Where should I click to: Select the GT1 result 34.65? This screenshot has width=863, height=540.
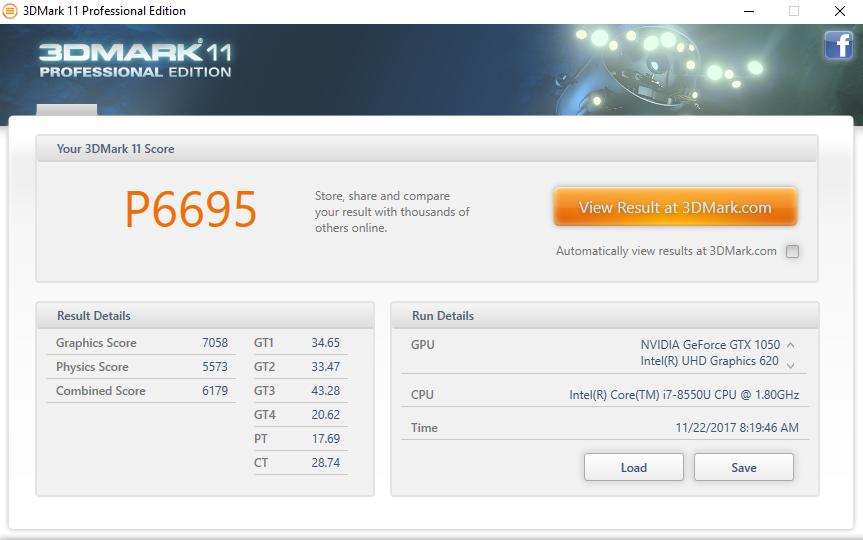click(325, 343)
